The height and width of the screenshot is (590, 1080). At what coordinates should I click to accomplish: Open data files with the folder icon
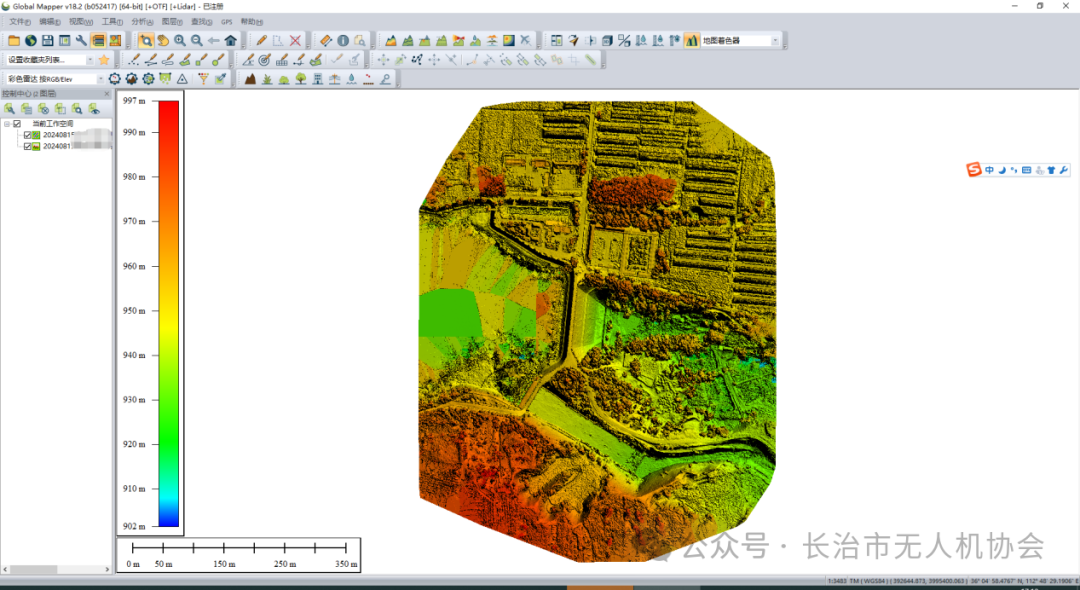[x=14, y=41]
